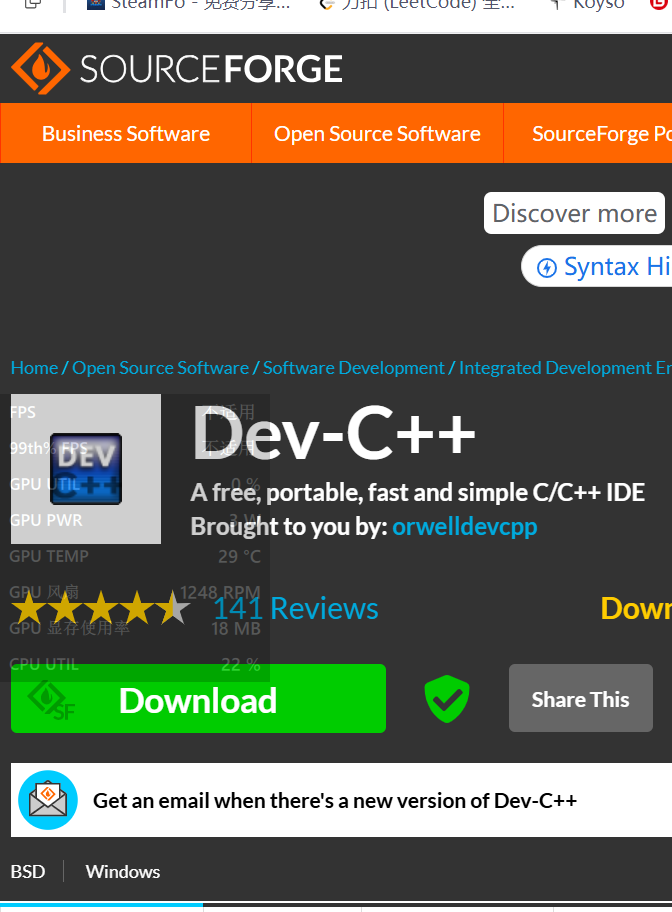The height and width of the screenshot is (912, 672).
Task: Open the Software Development breadcrumb
Action: point(353,368)
